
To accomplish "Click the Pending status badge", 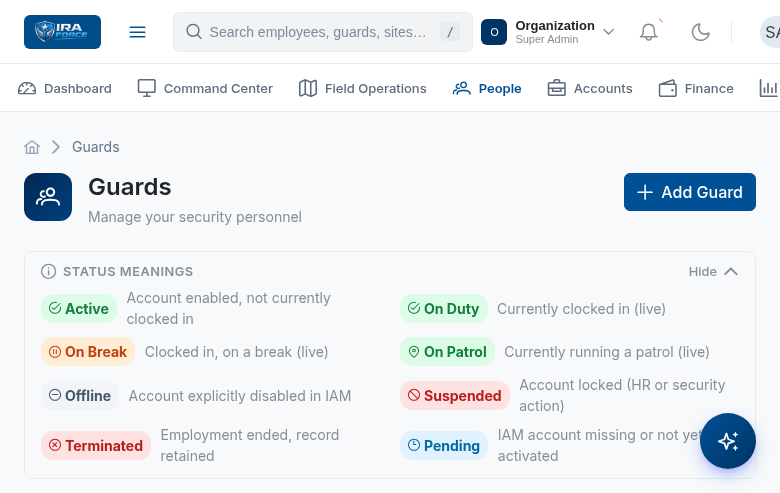I will (x=444, y=445).
